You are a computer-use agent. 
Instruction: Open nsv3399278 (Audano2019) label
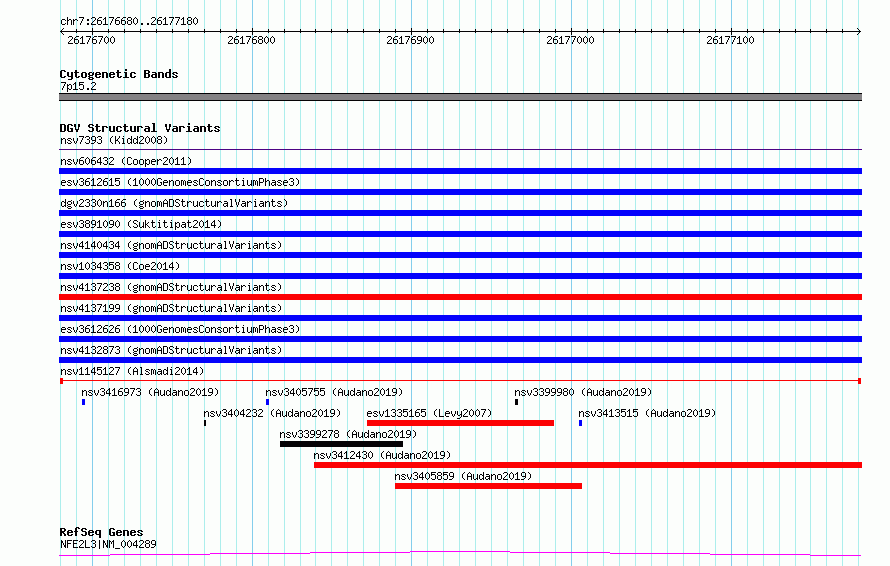(348, 434)
